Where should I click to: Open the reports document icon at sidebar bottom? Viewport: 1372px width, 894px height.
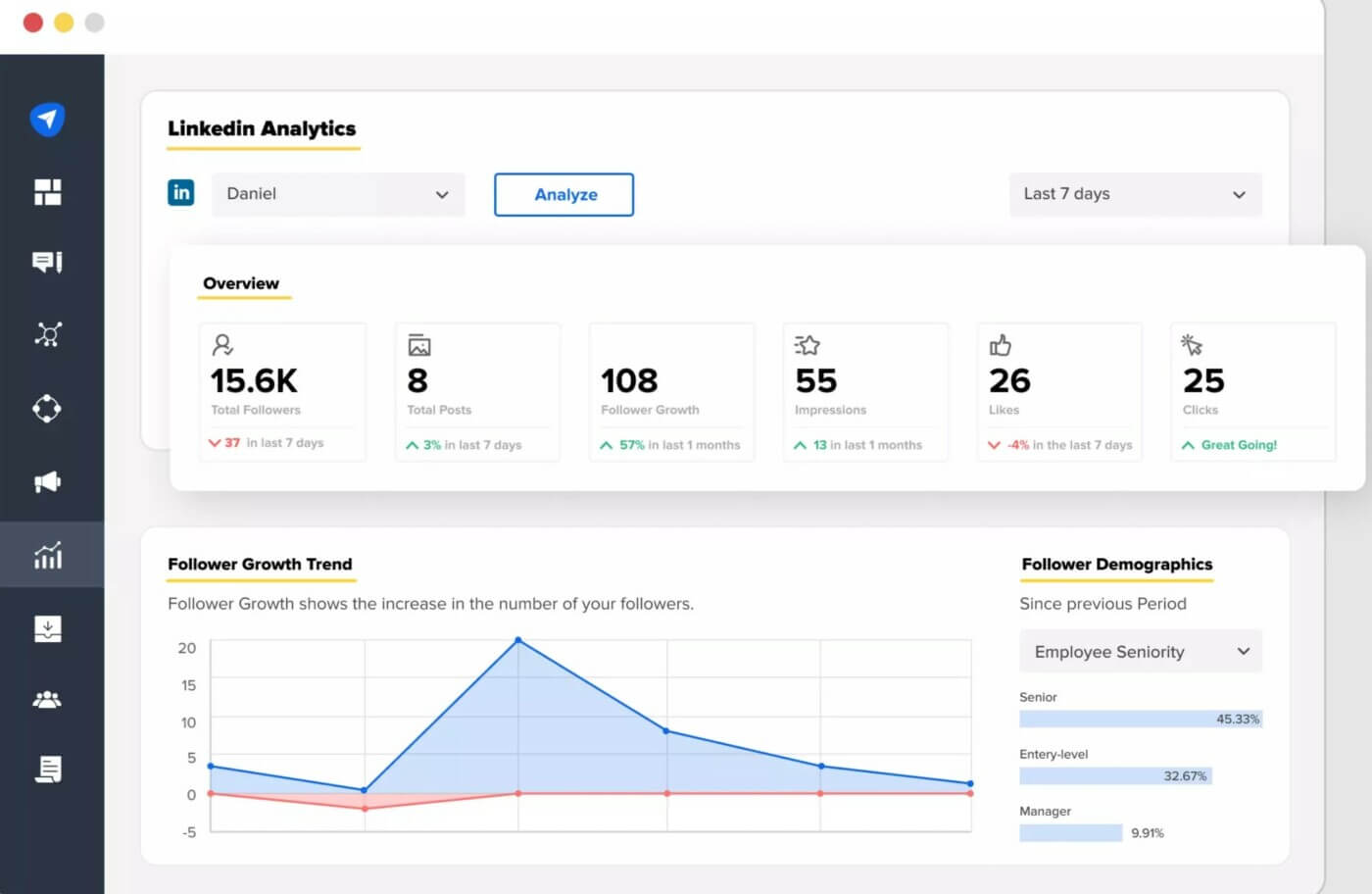tap(47, 770)
